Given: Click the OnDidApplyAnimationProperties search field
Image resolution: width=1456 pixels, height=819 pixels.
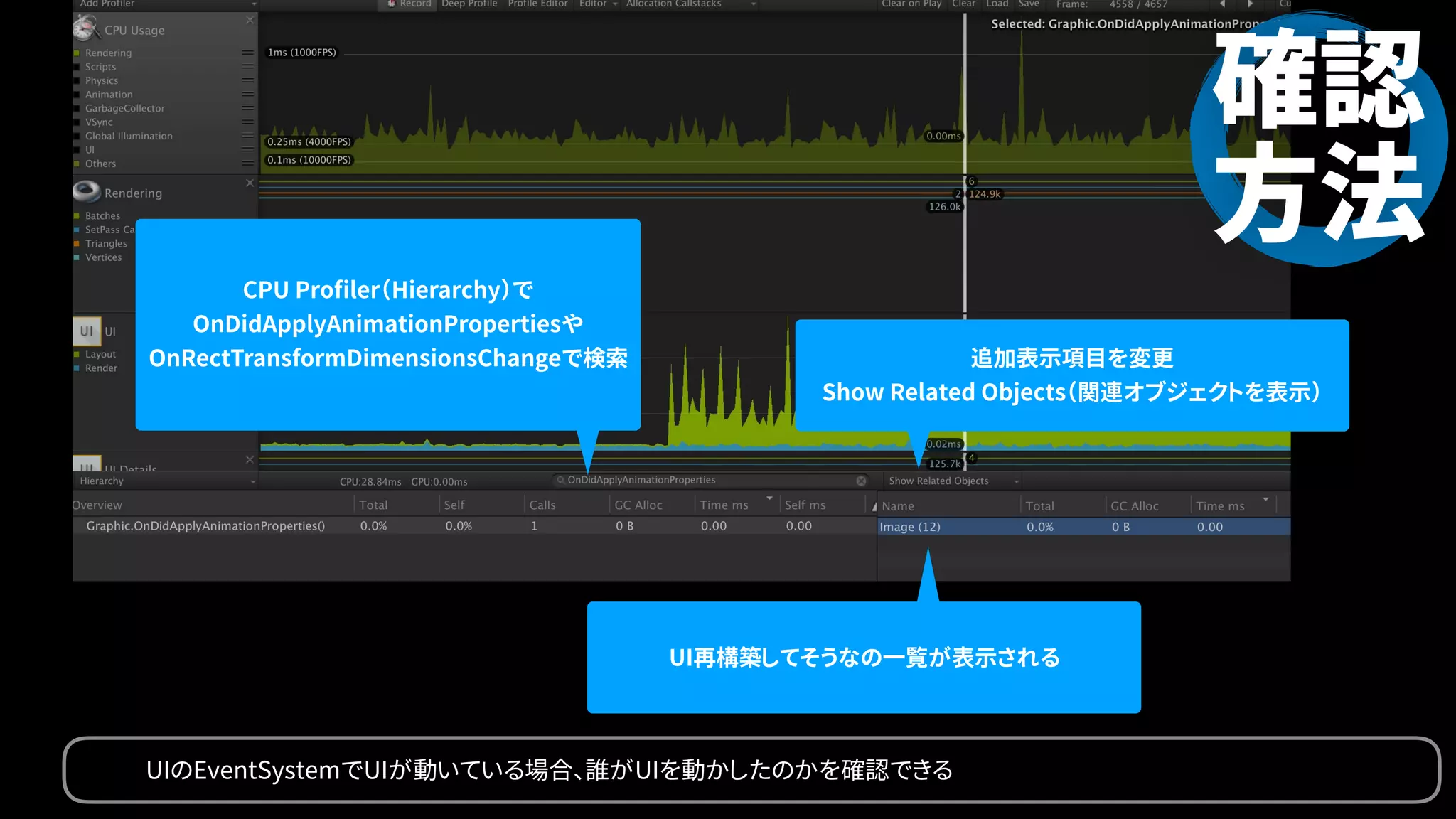Looking at the screenshot, I should point(712,481).
